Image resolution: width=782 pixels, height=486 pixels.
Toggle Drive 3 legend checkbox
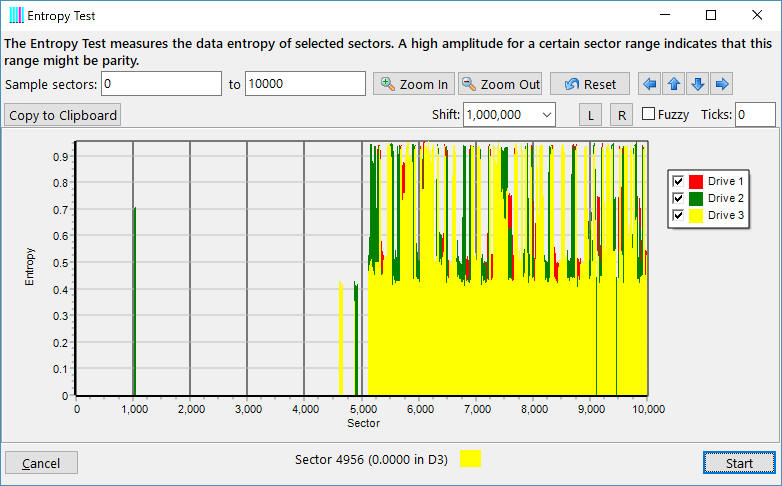(678, 215)
